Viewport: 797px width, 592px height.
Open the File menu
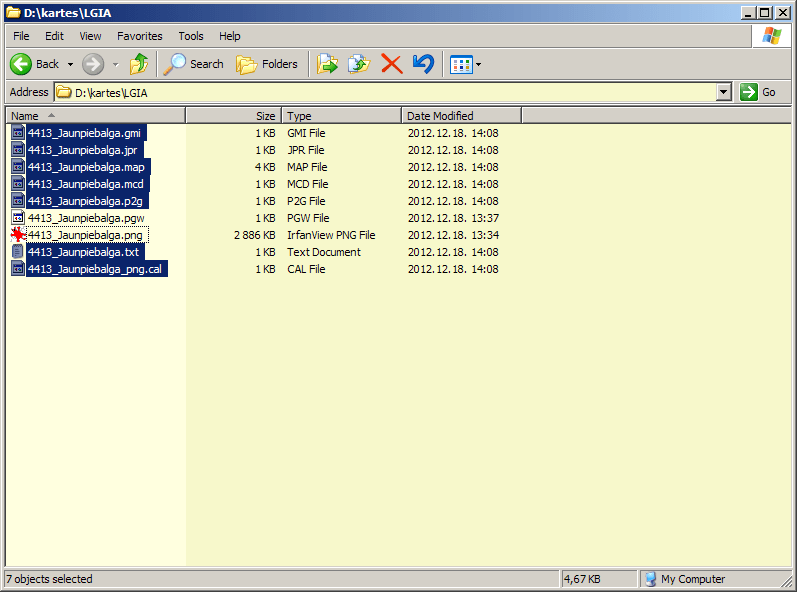(x=21, y=36)
